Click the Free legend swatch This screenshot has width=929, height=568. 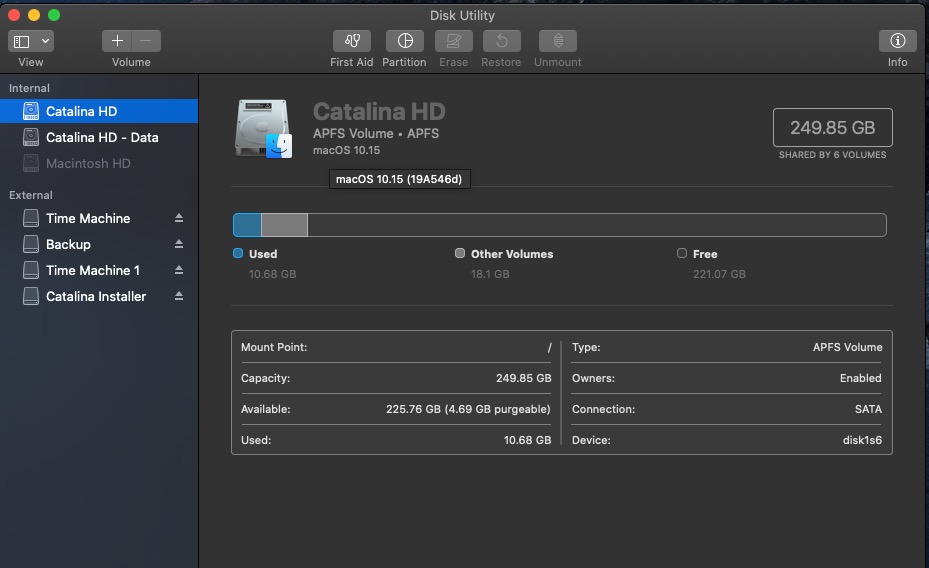682,253
